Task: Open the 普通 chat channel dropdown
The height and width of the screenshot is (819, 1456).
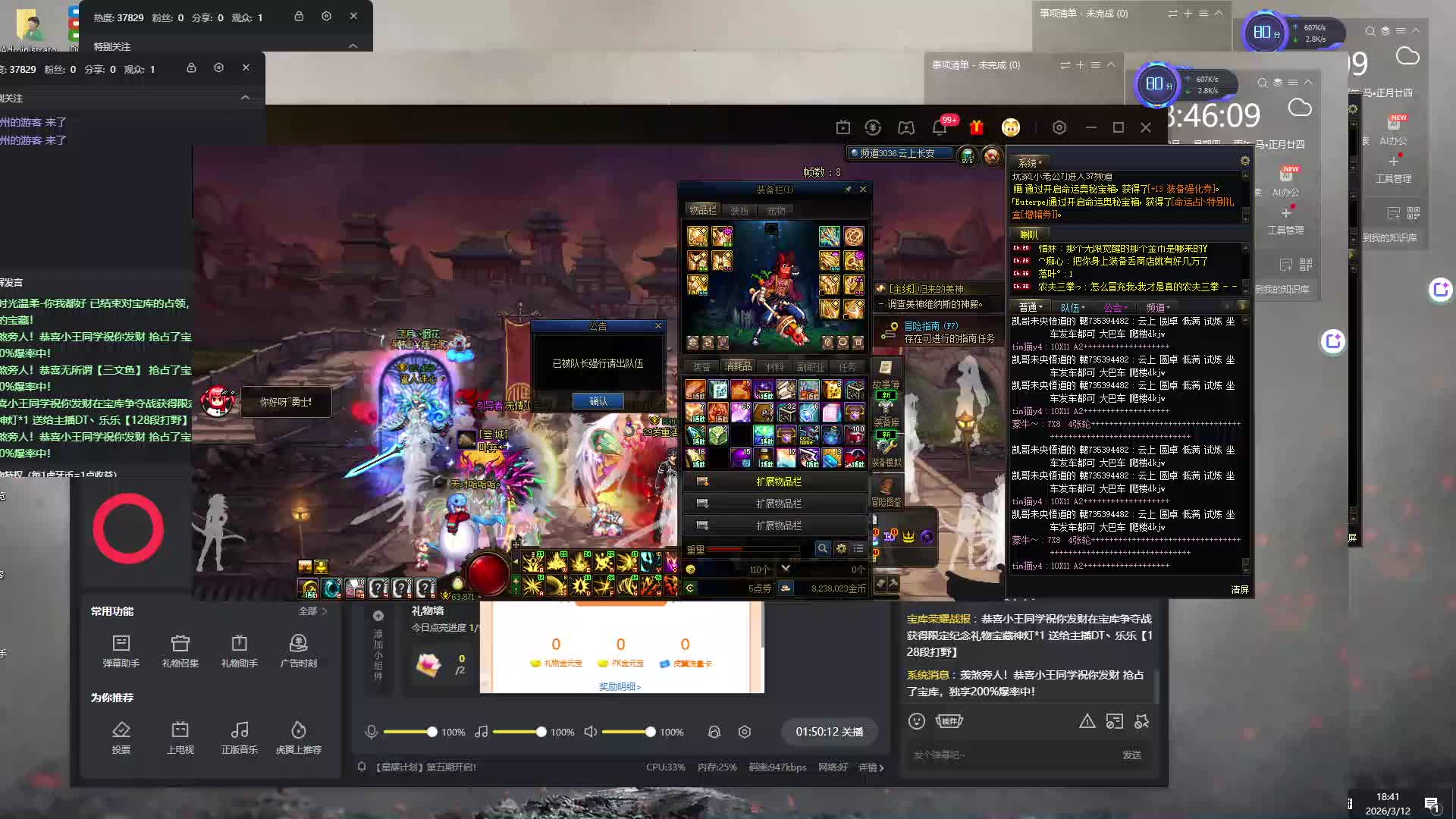Action: [1030, 307]
